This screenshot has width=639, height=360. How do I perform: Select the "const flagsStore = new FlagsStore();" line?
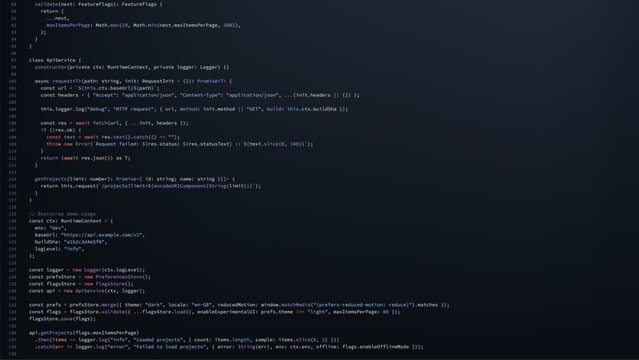81,284
